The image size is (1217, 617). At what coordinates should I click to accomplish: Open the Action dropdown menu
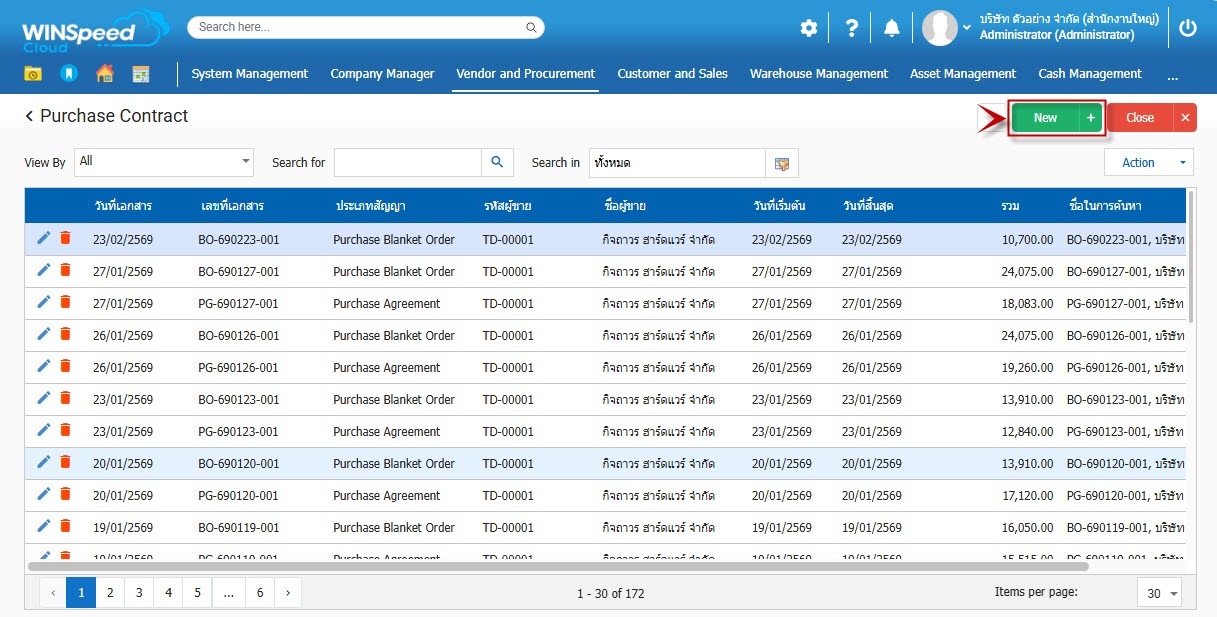coord(1148,162)
